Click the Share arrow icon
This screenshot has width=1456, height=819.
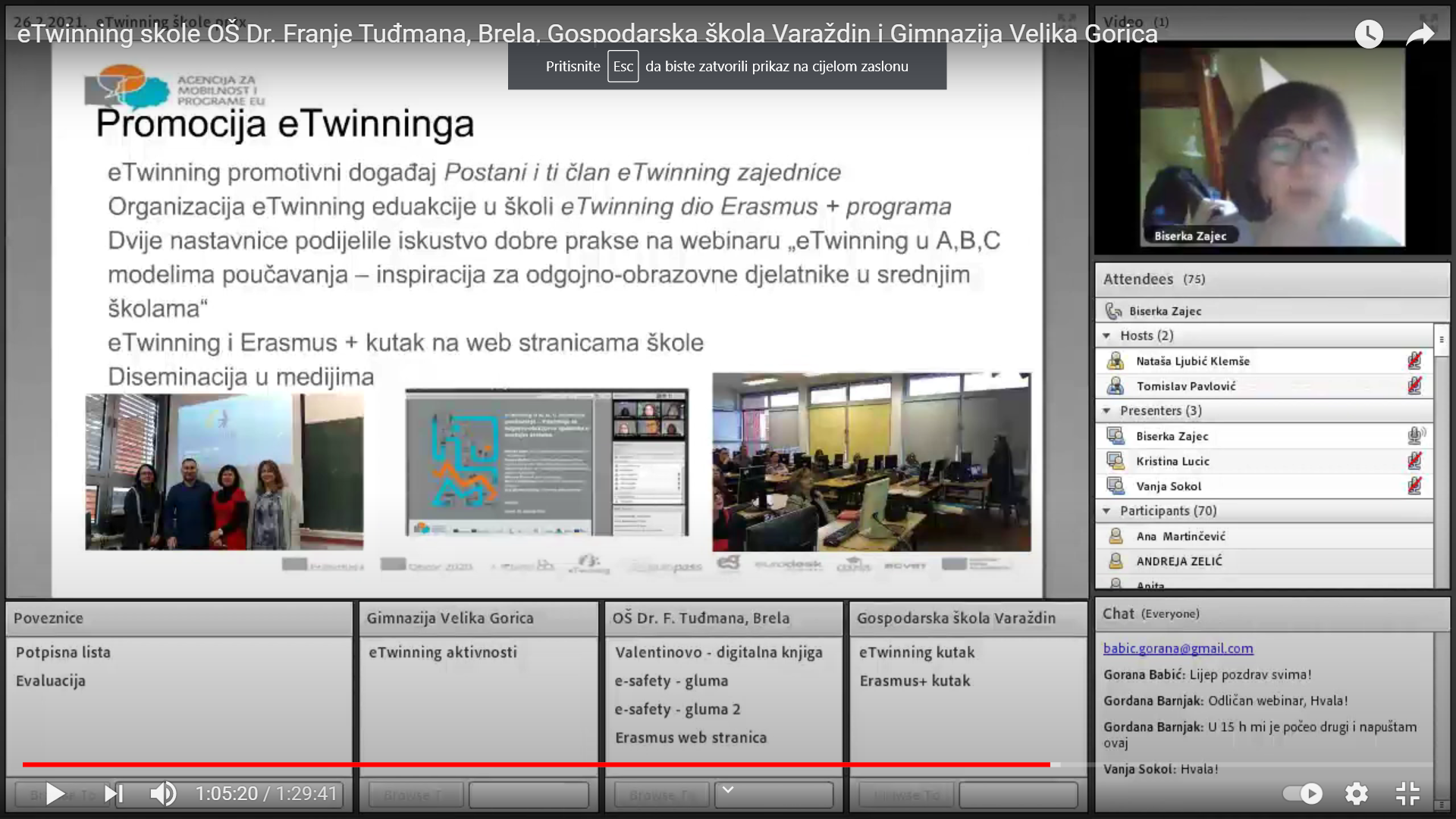pyautogui.click(x=1420, y=34)
